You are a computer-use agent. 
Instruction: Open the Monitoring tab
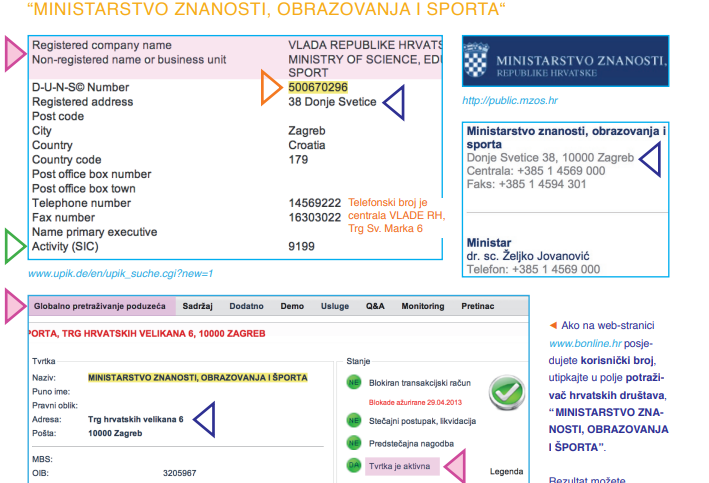[x=423, y=306]
